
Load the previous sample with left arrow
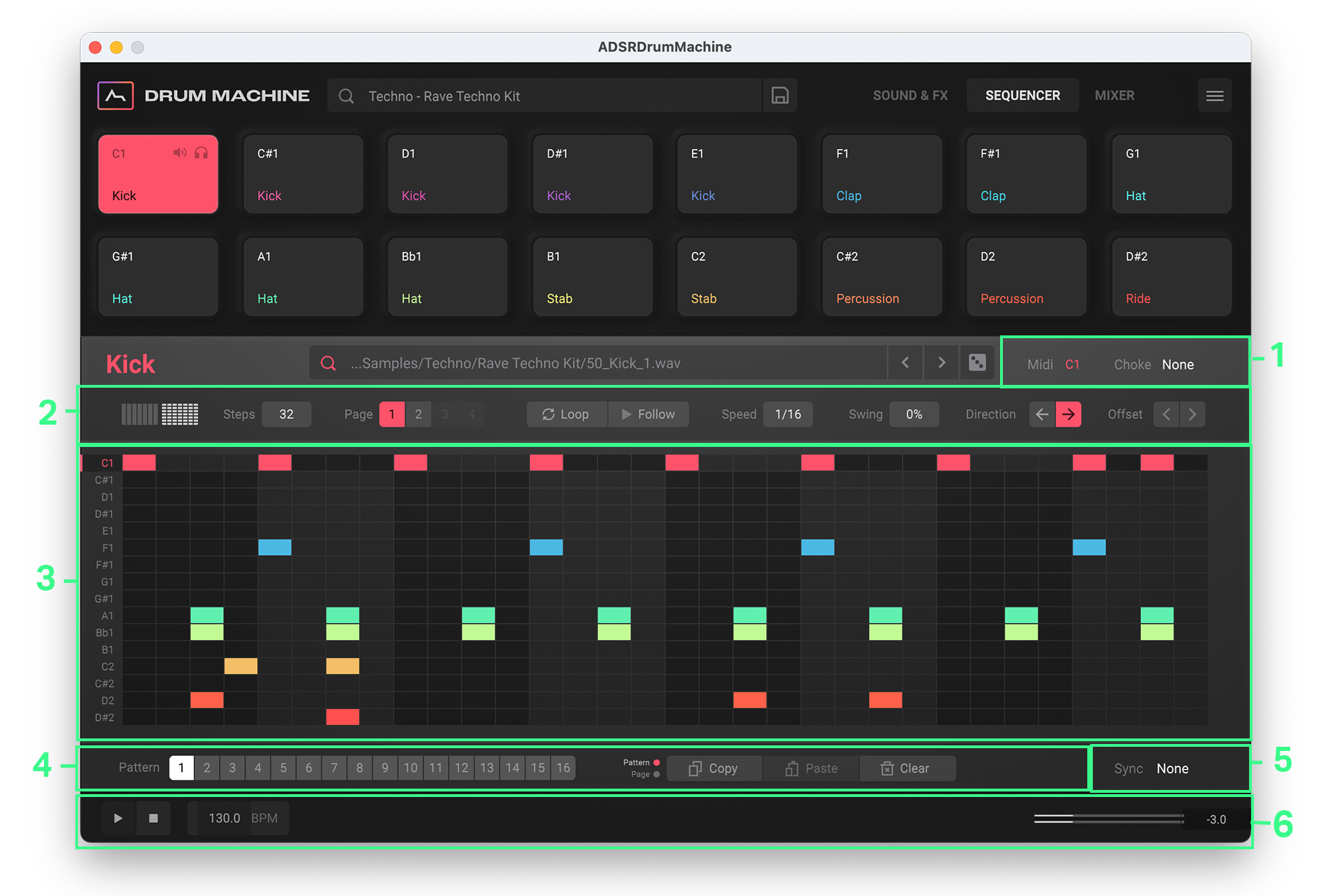[905, 363]
